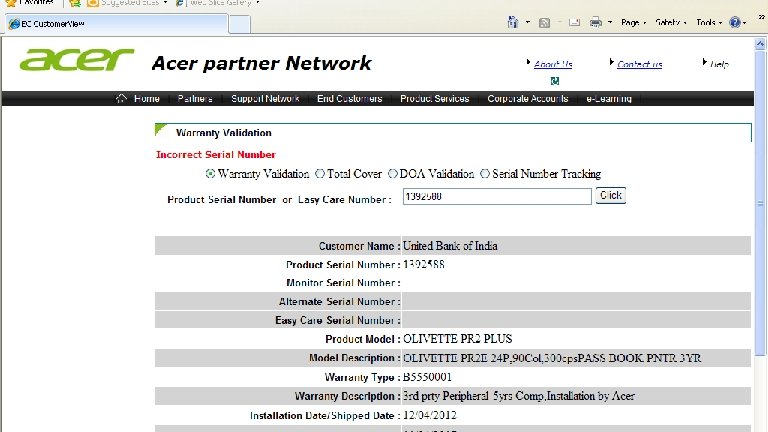Open the Corporate Accounts menu

click(528, 98)
